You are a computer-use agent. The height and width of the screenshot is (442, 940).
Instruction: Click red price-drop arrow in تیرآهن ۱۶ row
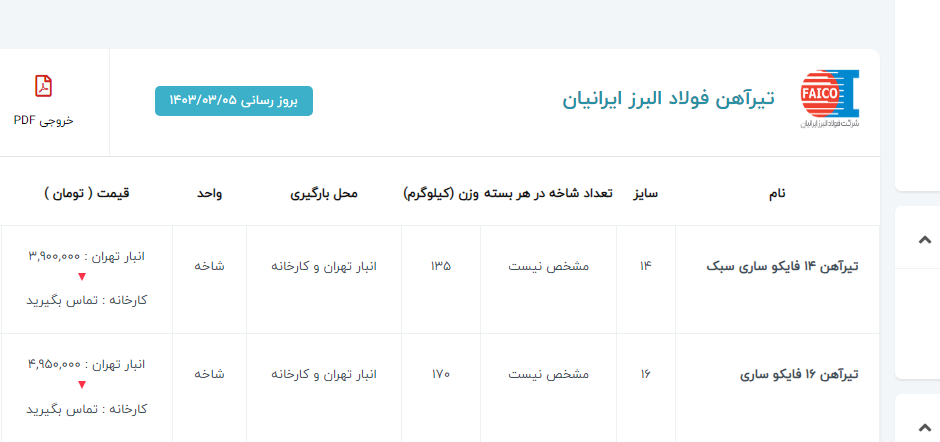click(x=82, y=385)
